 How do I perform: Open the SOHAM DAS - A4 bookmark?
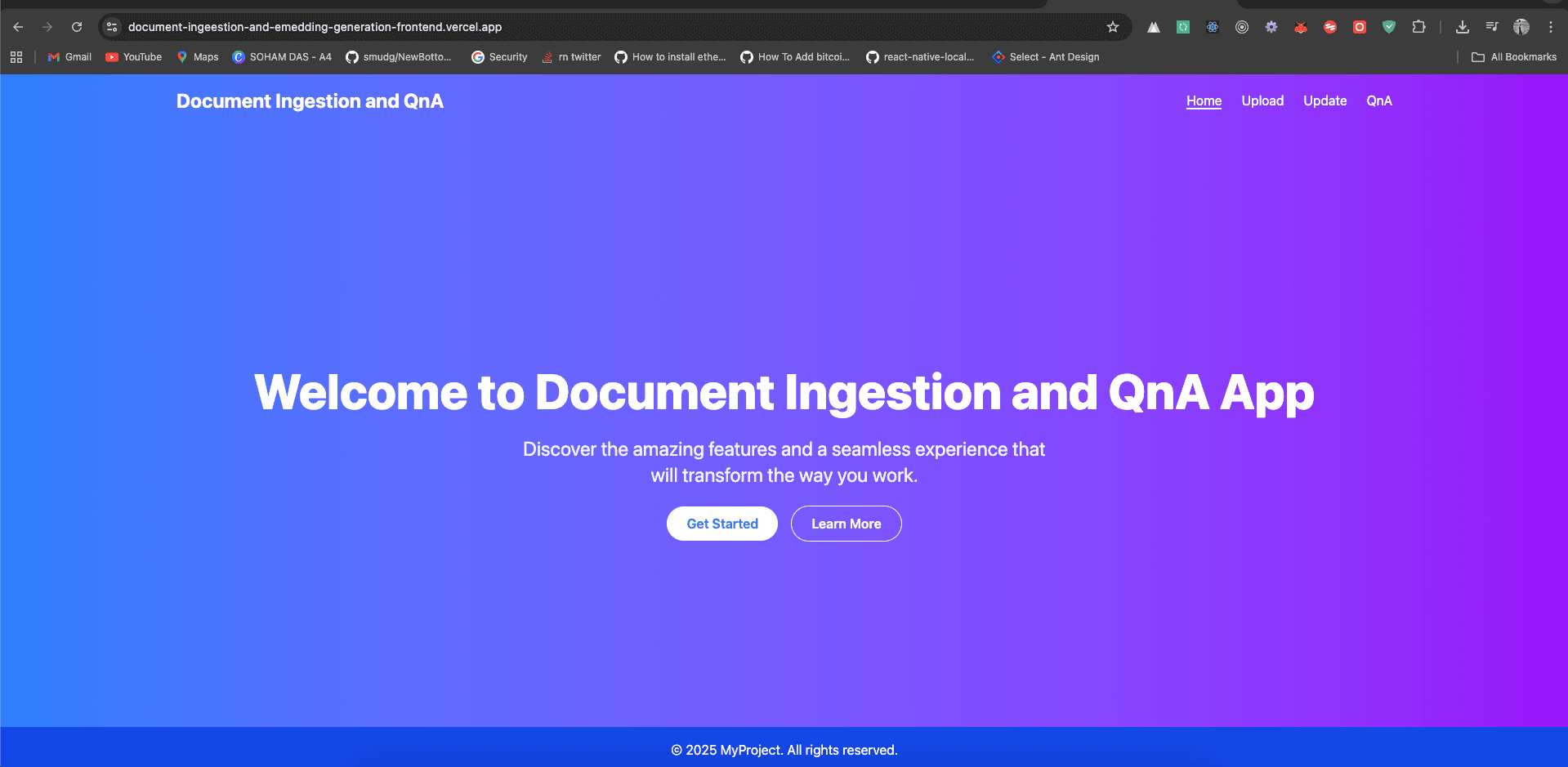pyautogui.click(x=282, y=57)
